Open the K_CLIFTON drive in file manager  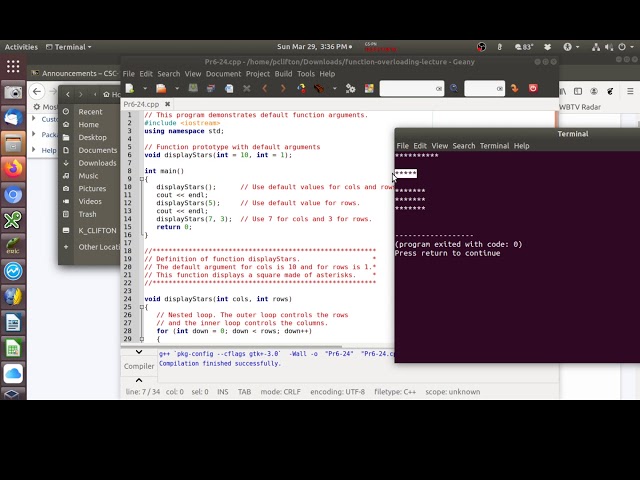point(97,231)
